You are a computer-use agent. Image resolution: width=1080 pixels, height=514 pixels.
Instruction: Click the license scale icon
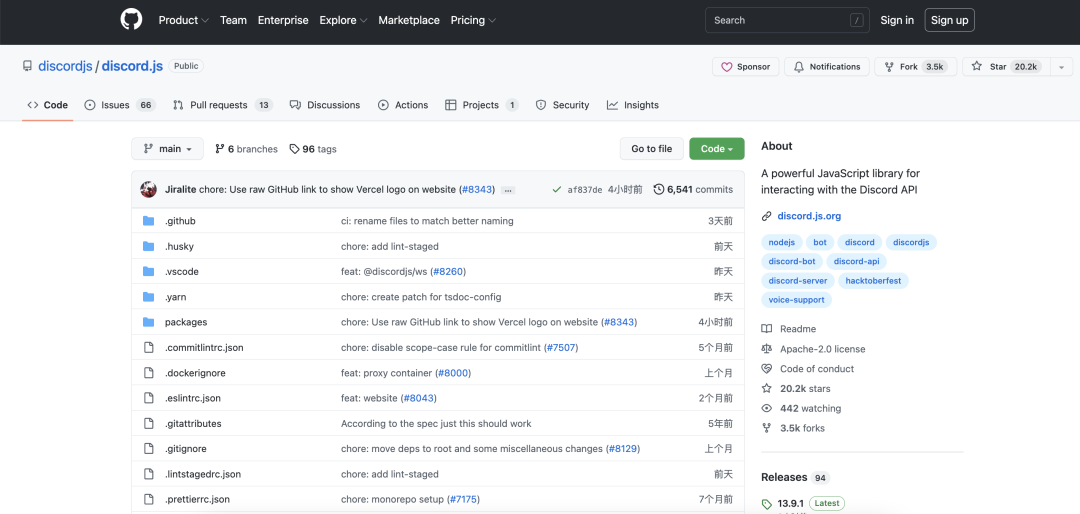coord(767,349)
